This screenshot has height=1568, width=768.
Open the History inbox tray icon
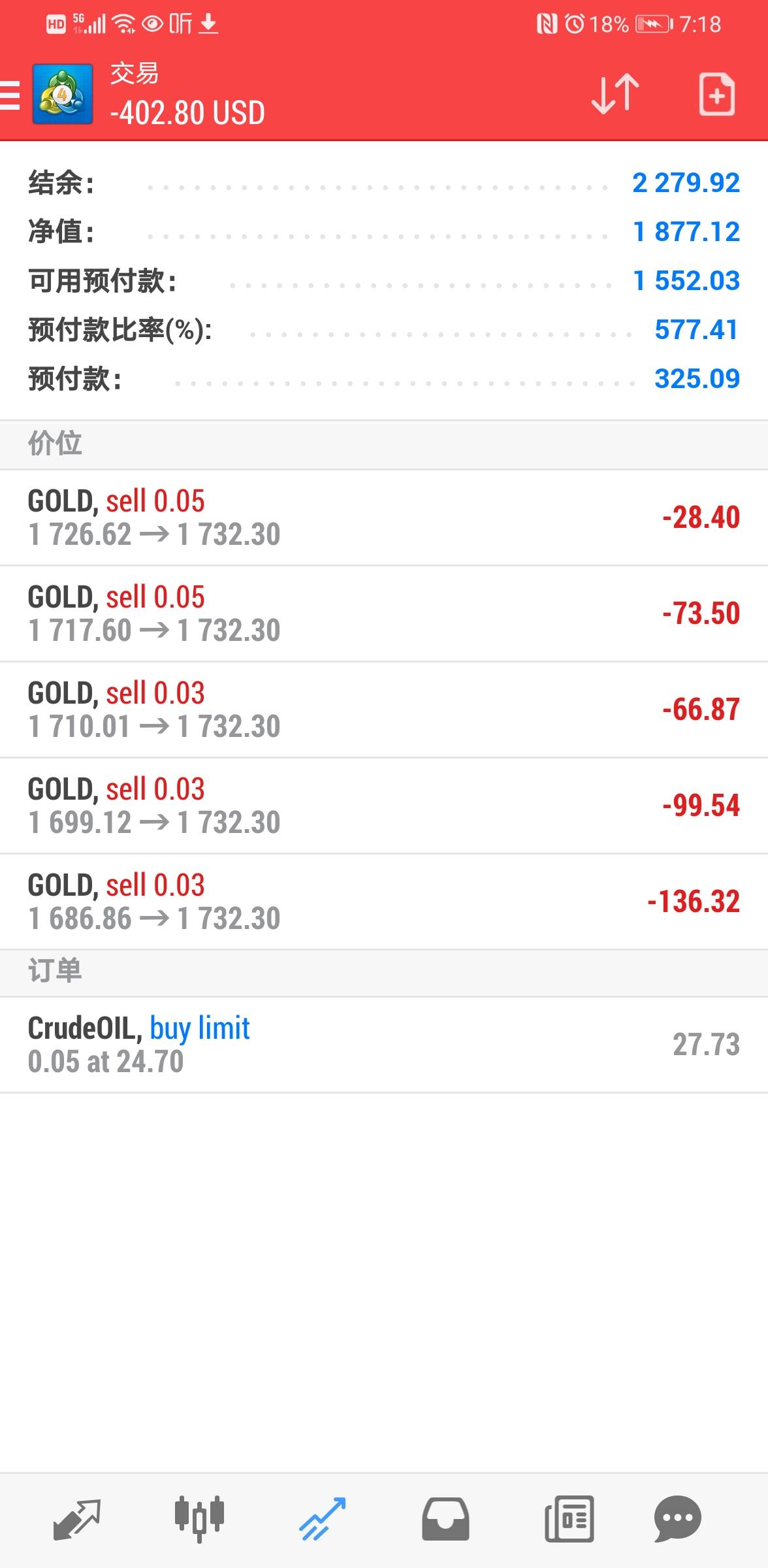445,1519
